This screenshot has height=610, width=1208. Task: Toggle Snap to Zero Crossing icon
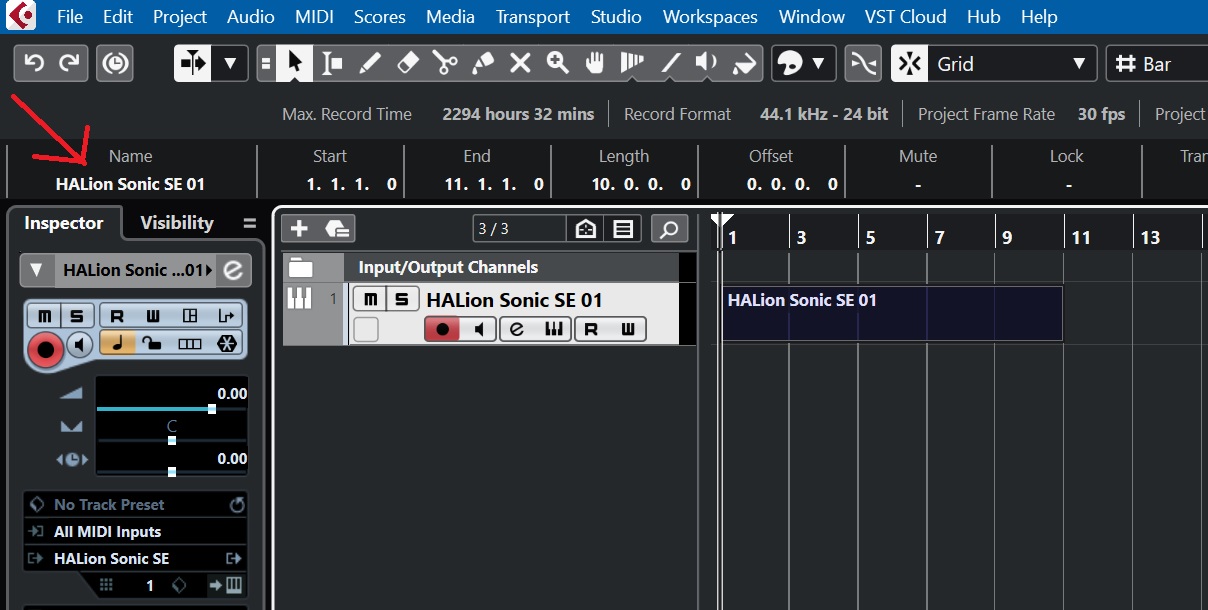click(862, 64)
